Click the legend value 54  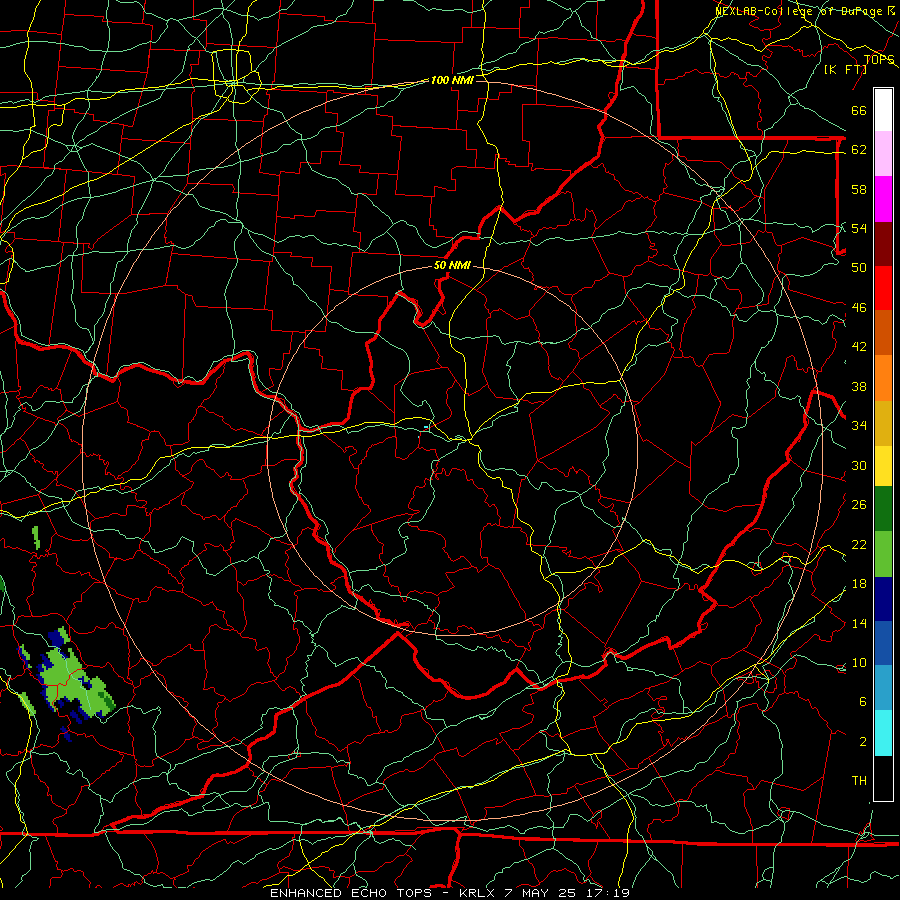pyautogui.click(x=859, y=228)
